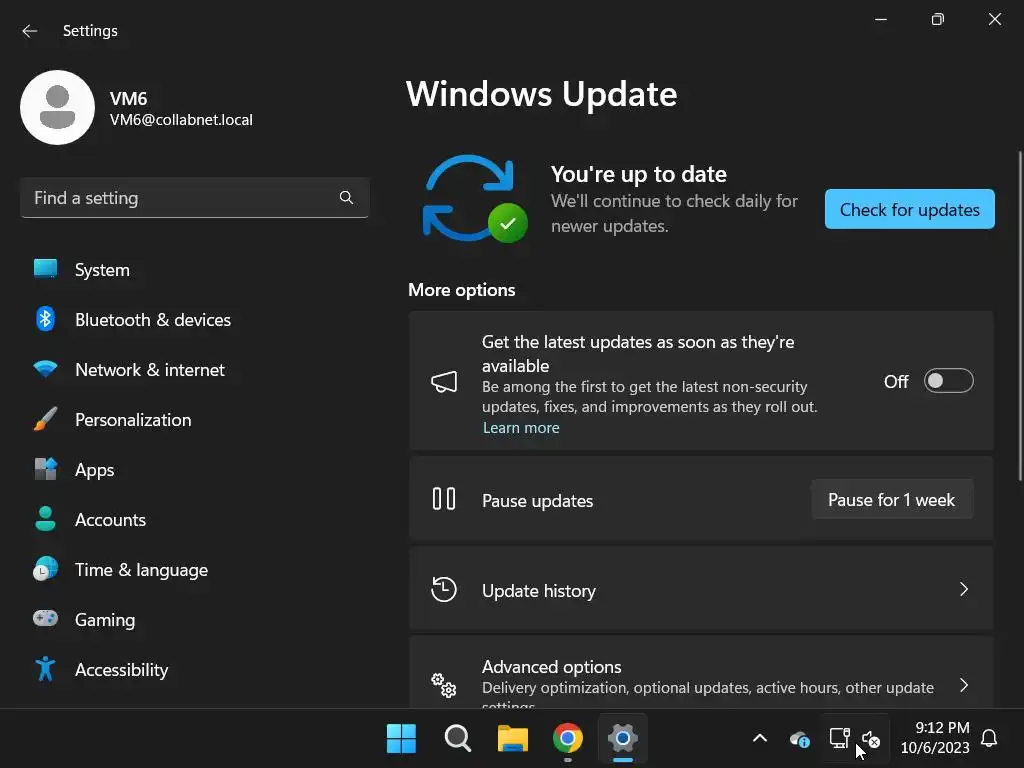Open File Explorer from taskbar

click(x=513, y=739)
